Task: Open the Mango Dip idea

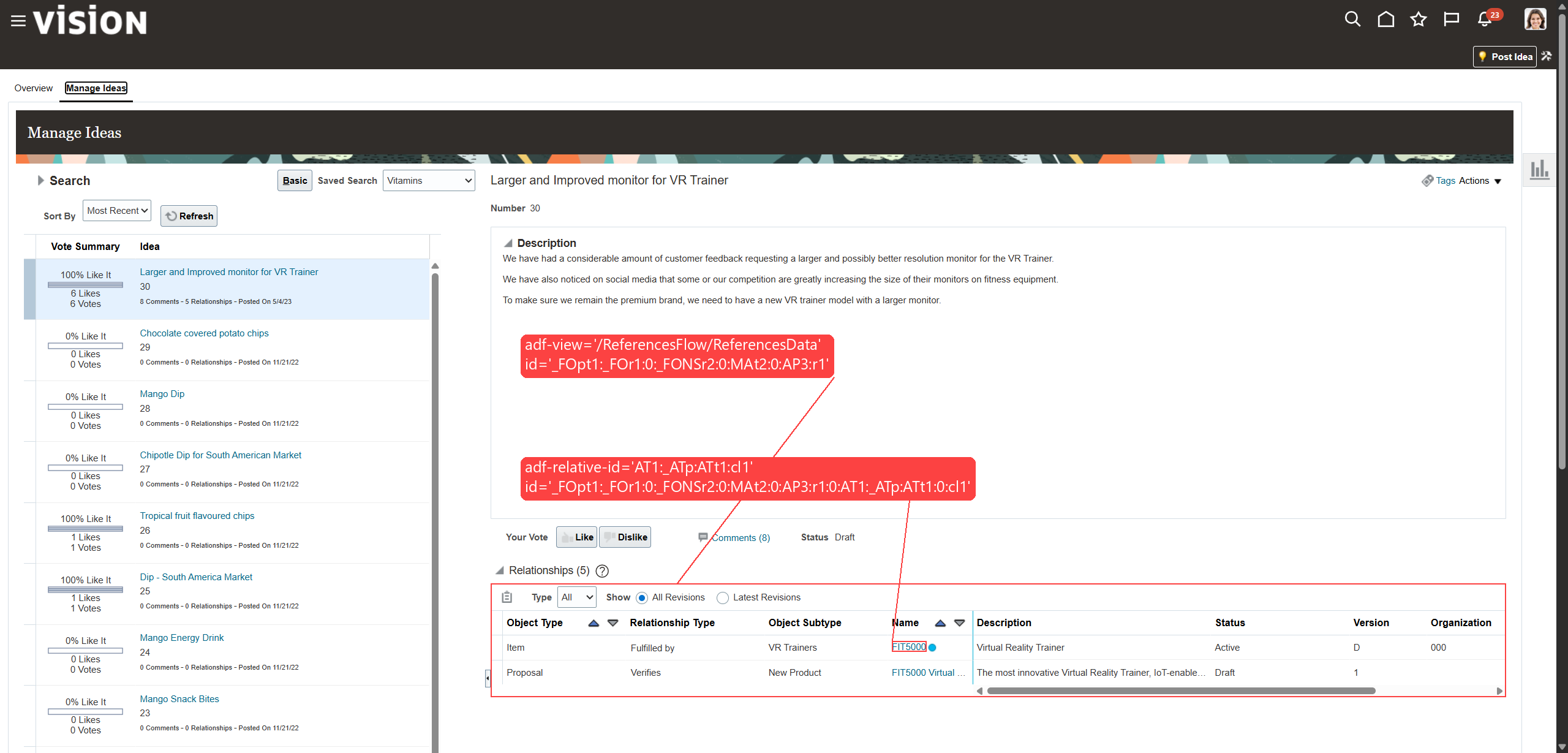Action: pos(162,394)
